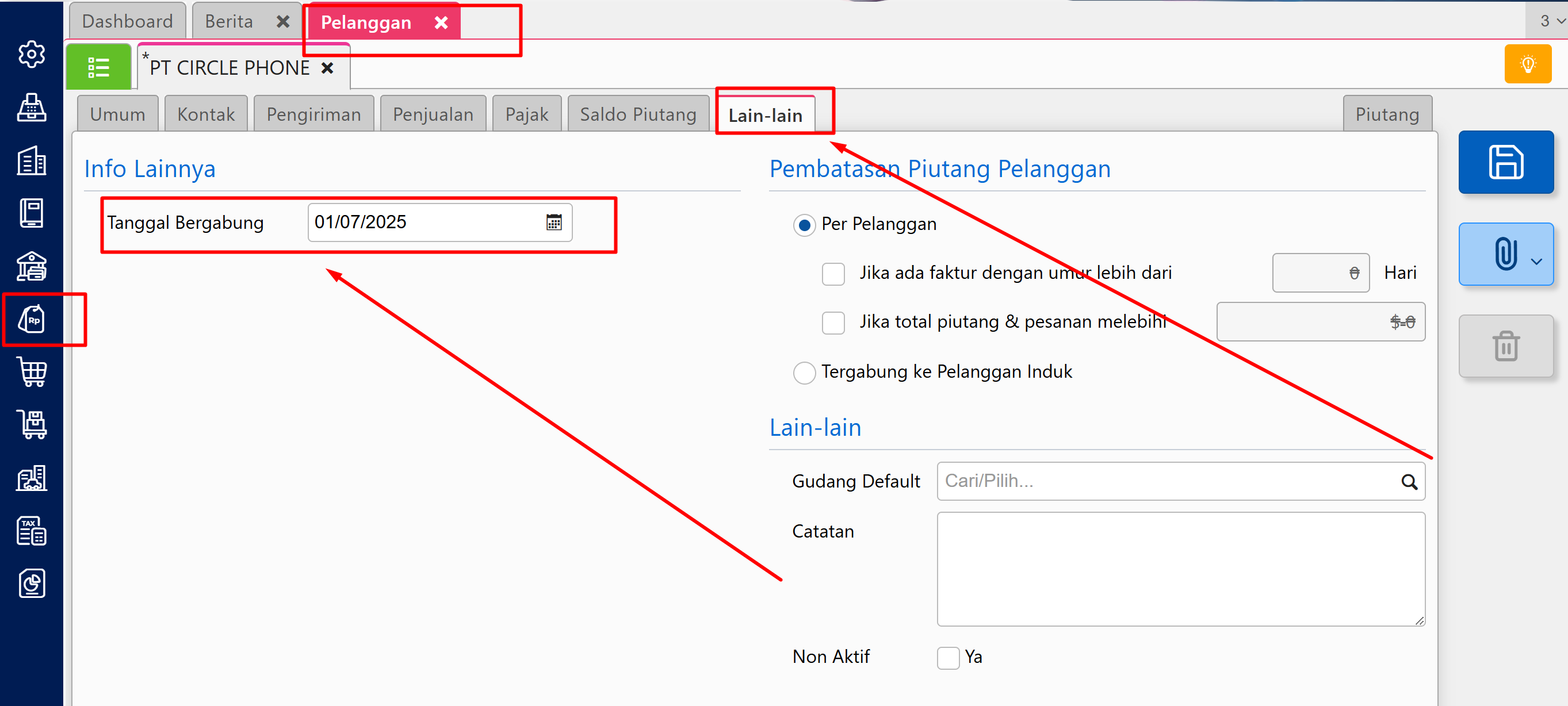Close the PT CIRCLE PHONE tab
The height and width of the screenshot is (706, 1568).
[x=327, y=68]
